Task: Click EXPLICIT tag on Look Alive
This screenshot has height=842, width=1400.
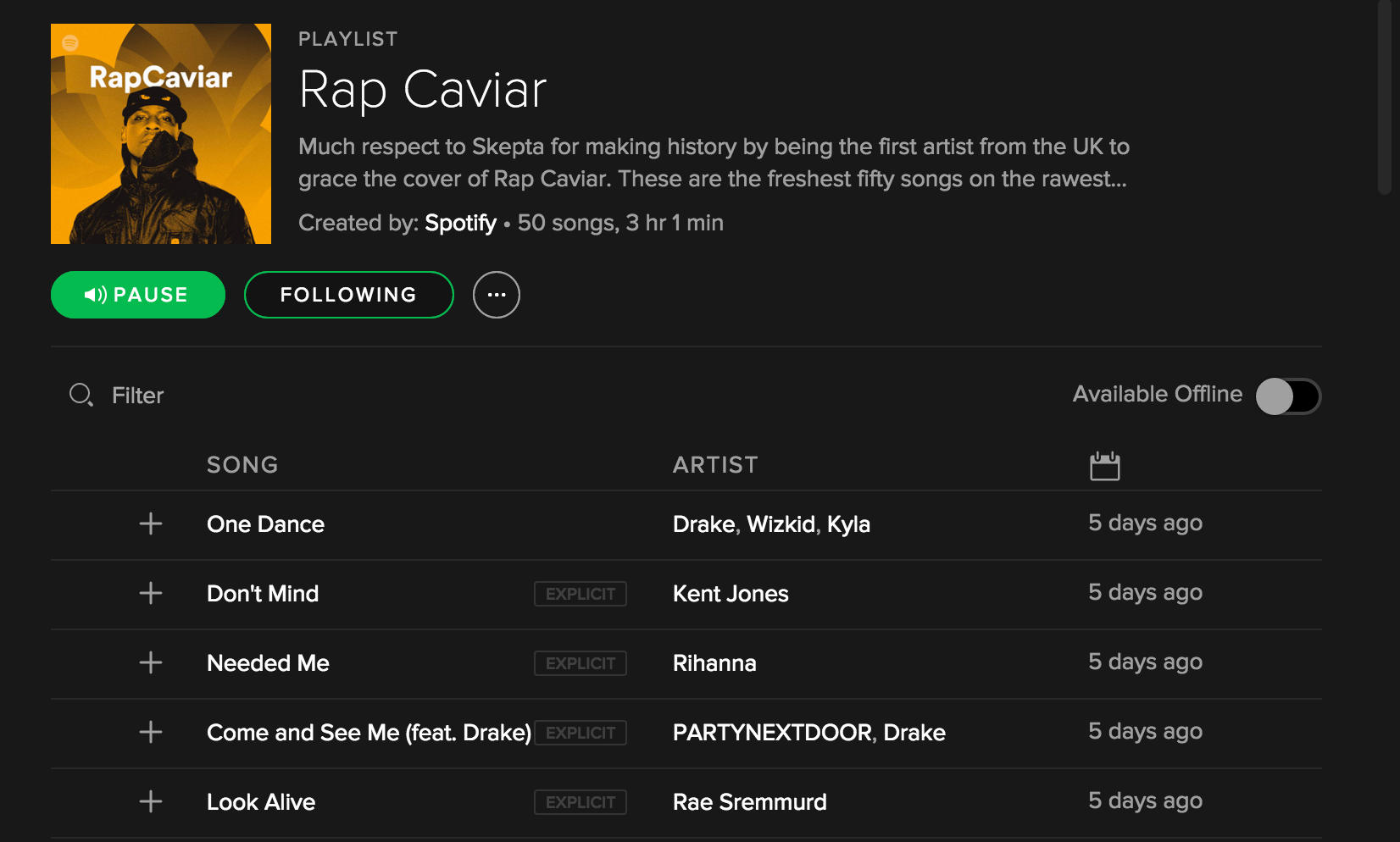Action: (581, 802)
